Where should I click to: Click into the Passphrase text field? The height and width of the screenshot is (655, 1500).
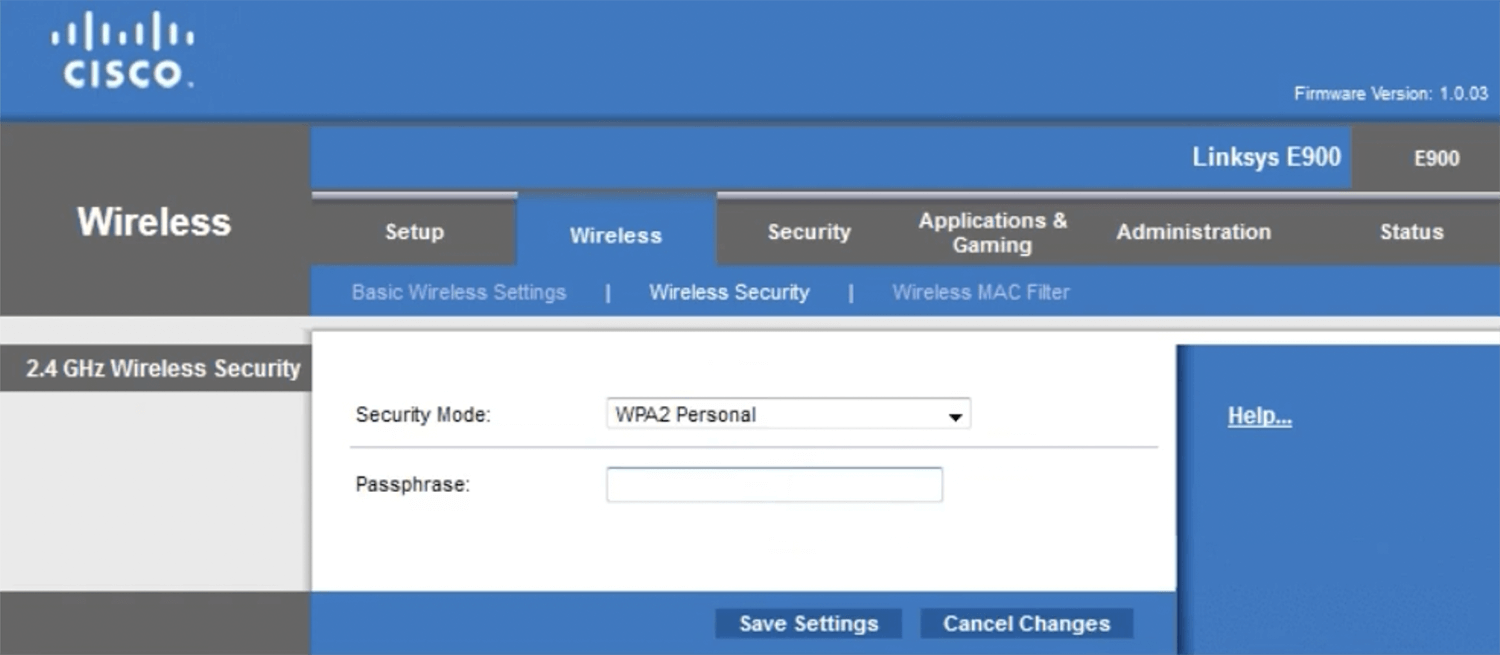click(774, 485)
